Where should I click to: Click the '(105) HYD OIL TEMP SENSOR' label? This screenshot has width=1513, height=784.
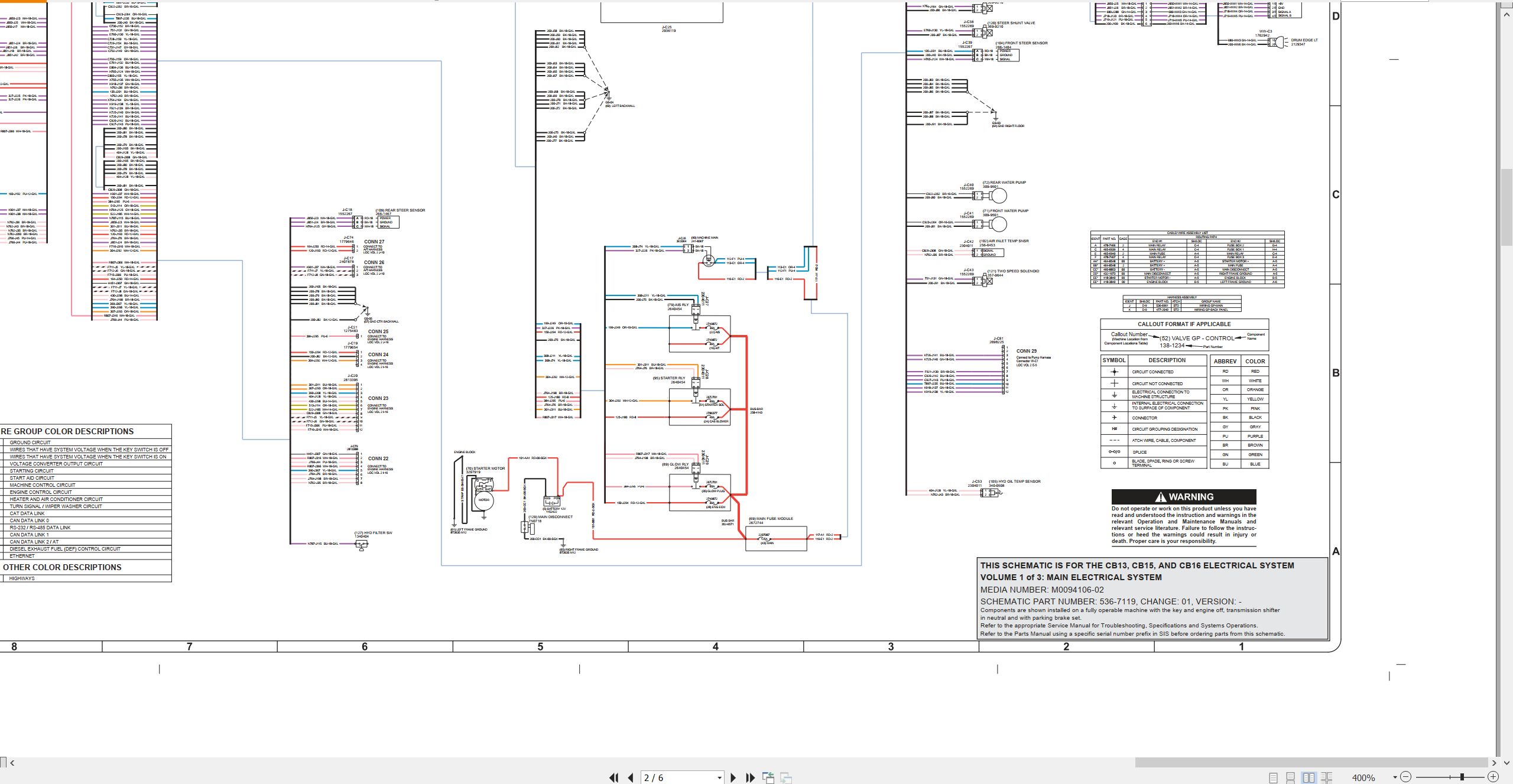click(x=1015, y=482)
